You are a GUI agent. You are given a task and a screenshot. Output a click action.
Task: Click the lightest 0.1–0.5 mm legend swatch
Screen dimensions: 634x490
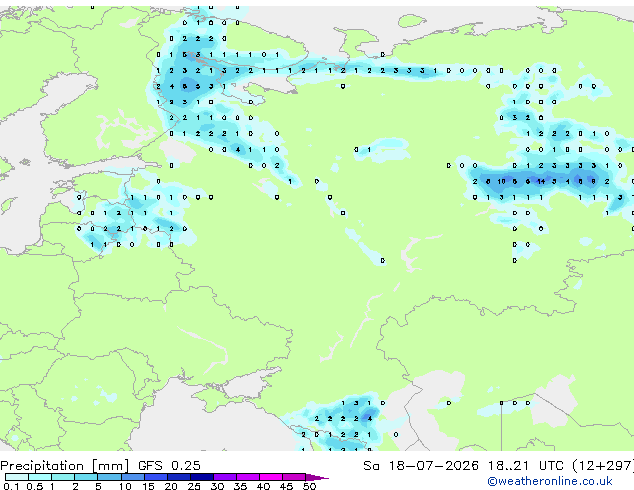17,477
